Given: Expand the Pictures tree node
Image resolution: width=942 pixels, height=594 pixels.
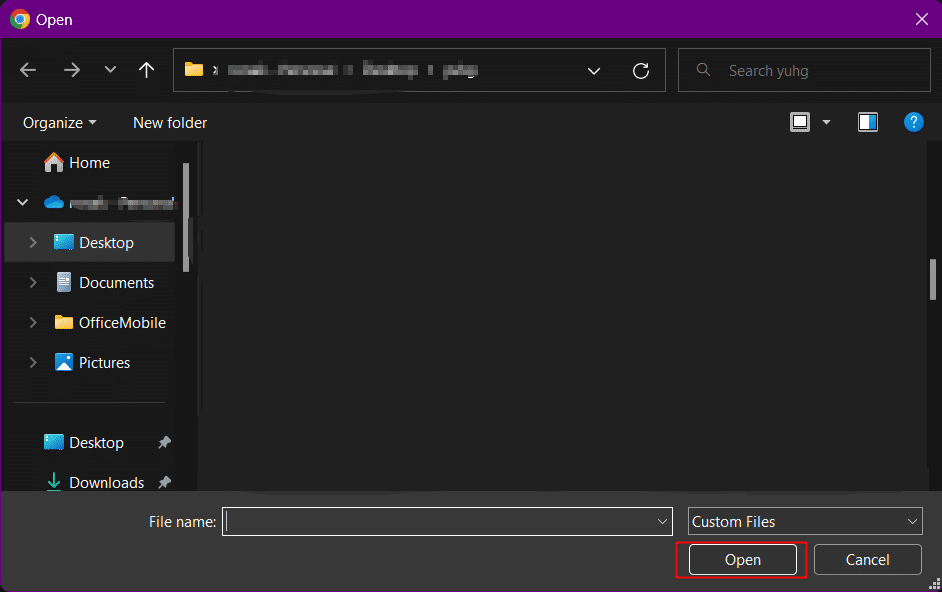Looking at the screenshot, I should 33,363.
